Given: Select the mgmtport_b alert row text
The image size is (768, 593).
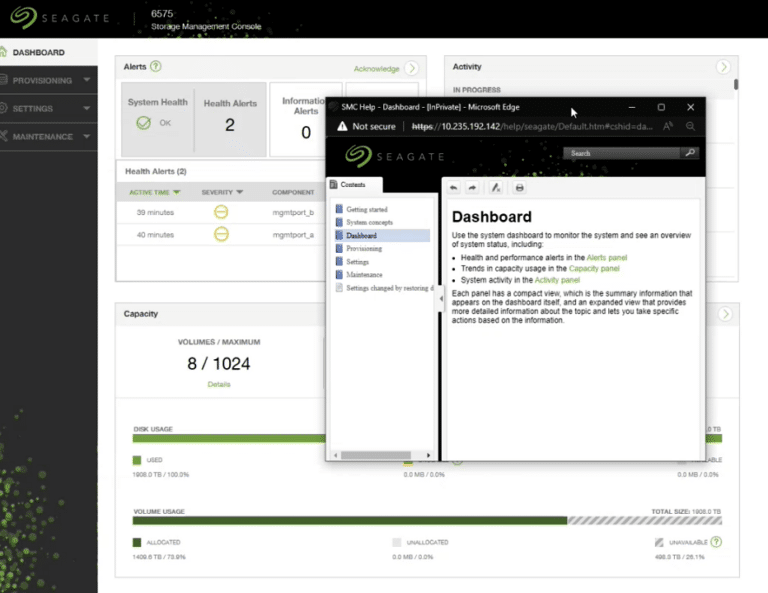Looking at the screenshot, I should pos(293,213).
